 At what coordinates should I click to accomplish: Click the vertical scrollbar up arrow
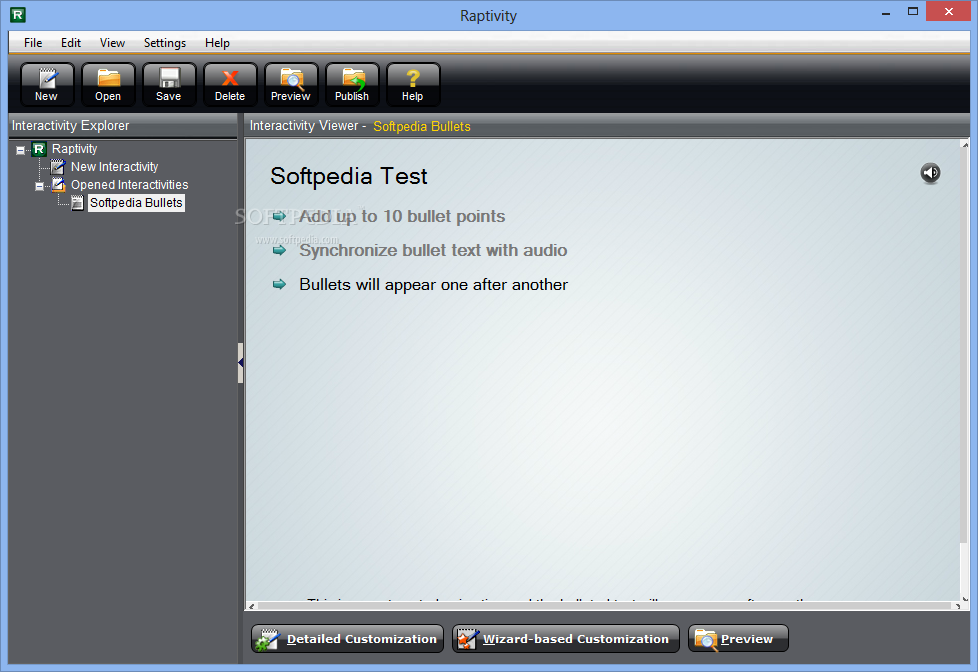click(x=965, y=145)
